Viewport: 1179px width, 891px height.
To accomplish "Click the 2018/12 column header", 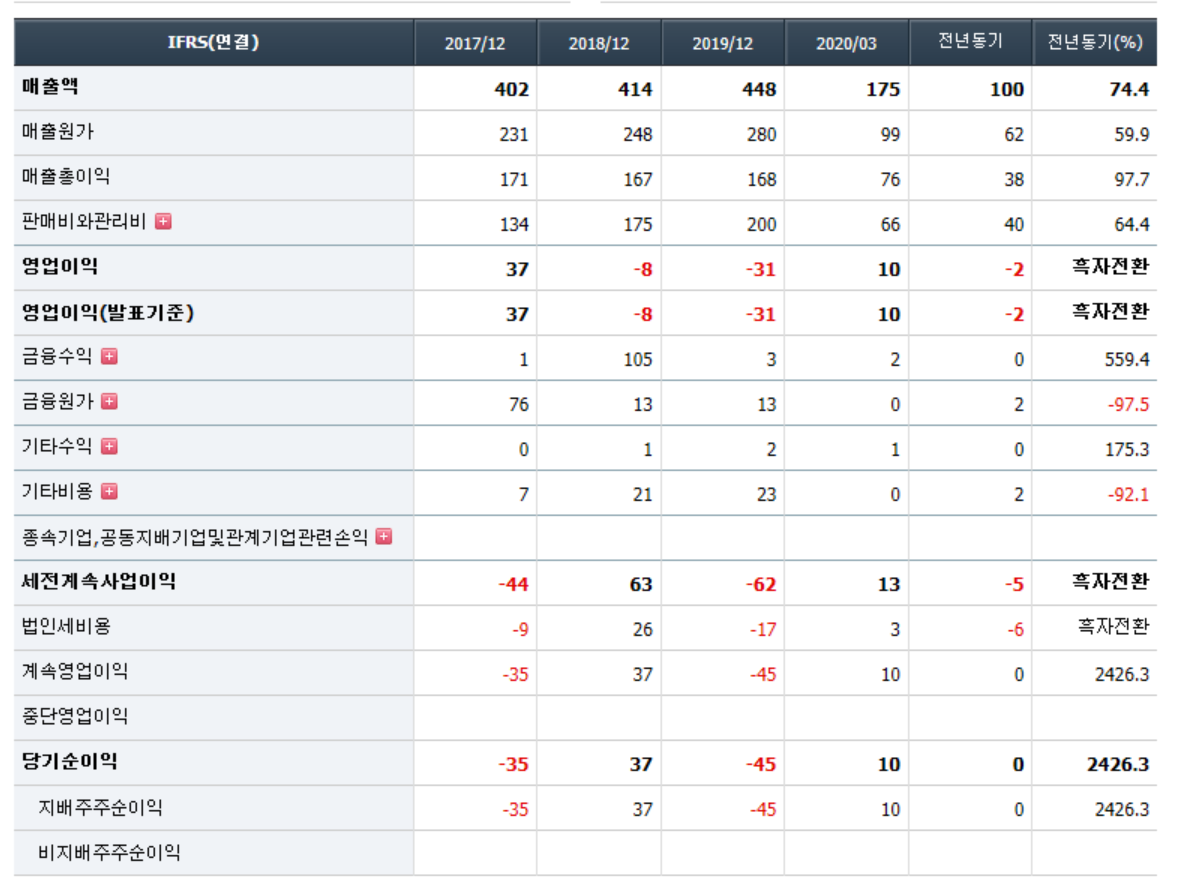I will pos(599,43).
